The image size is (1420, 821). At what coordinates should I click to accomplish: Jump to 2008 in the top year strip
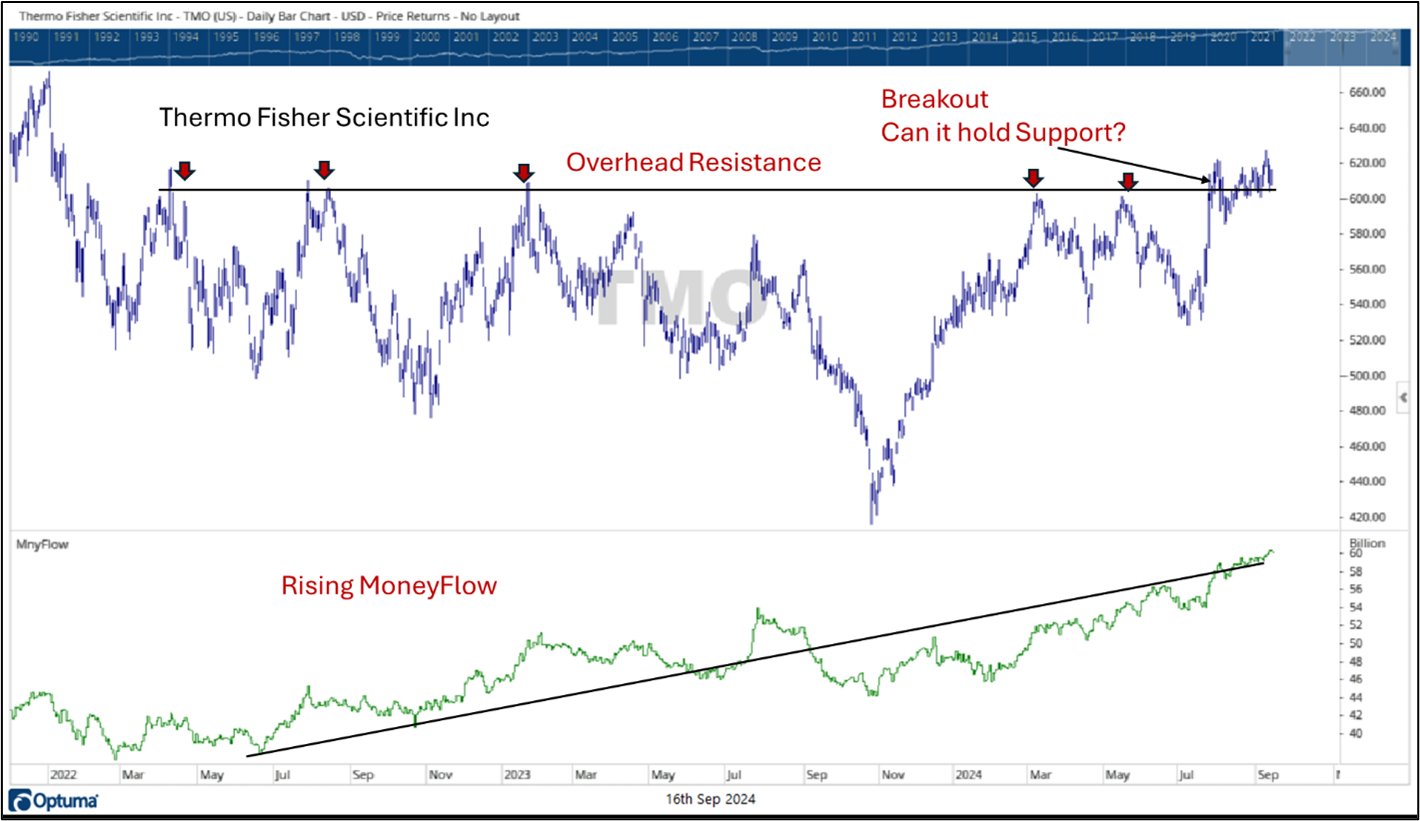tap(745, 37)
